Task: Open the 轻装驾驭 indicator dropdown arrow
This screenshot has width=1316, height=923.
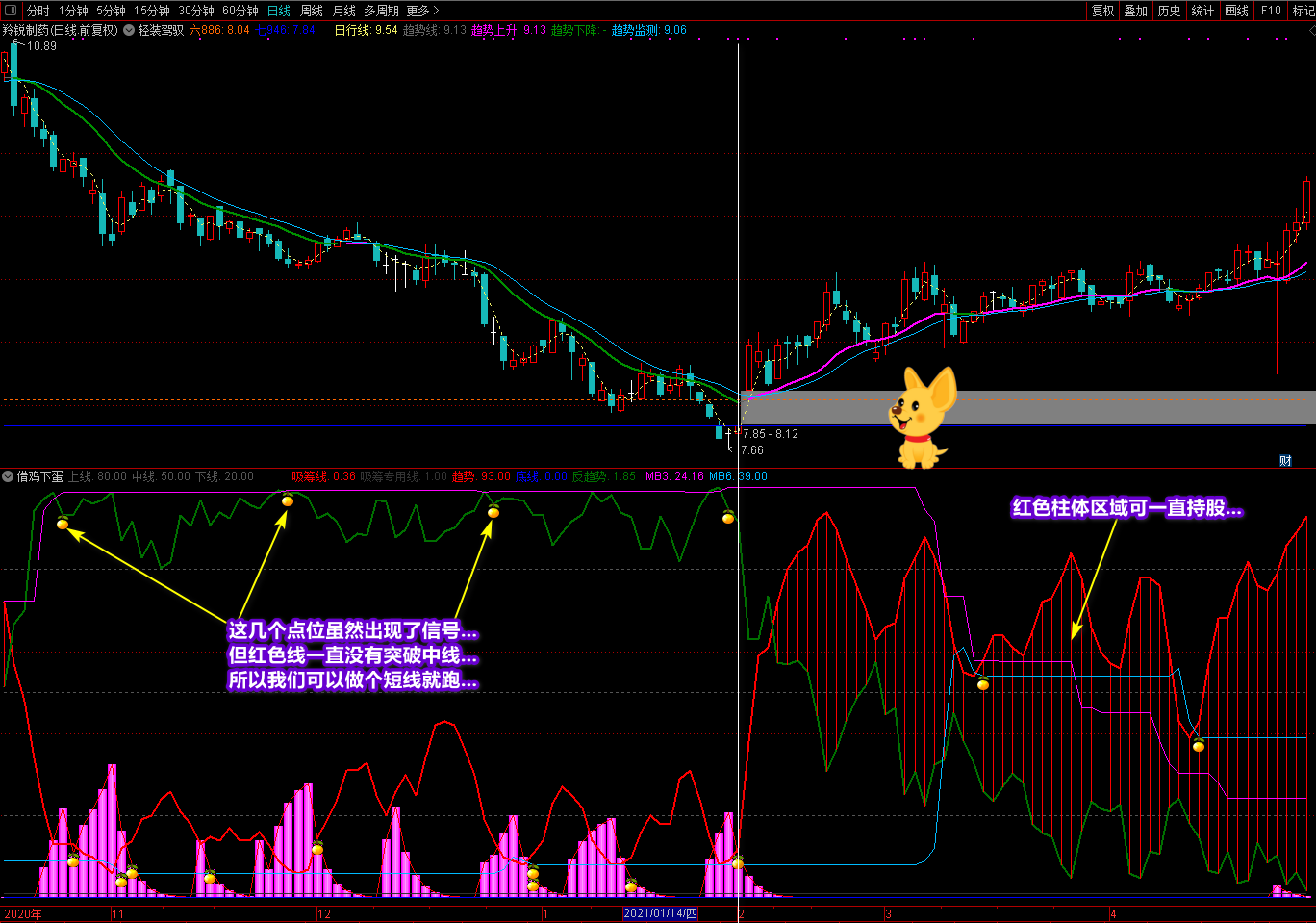Action: [129, 30]
